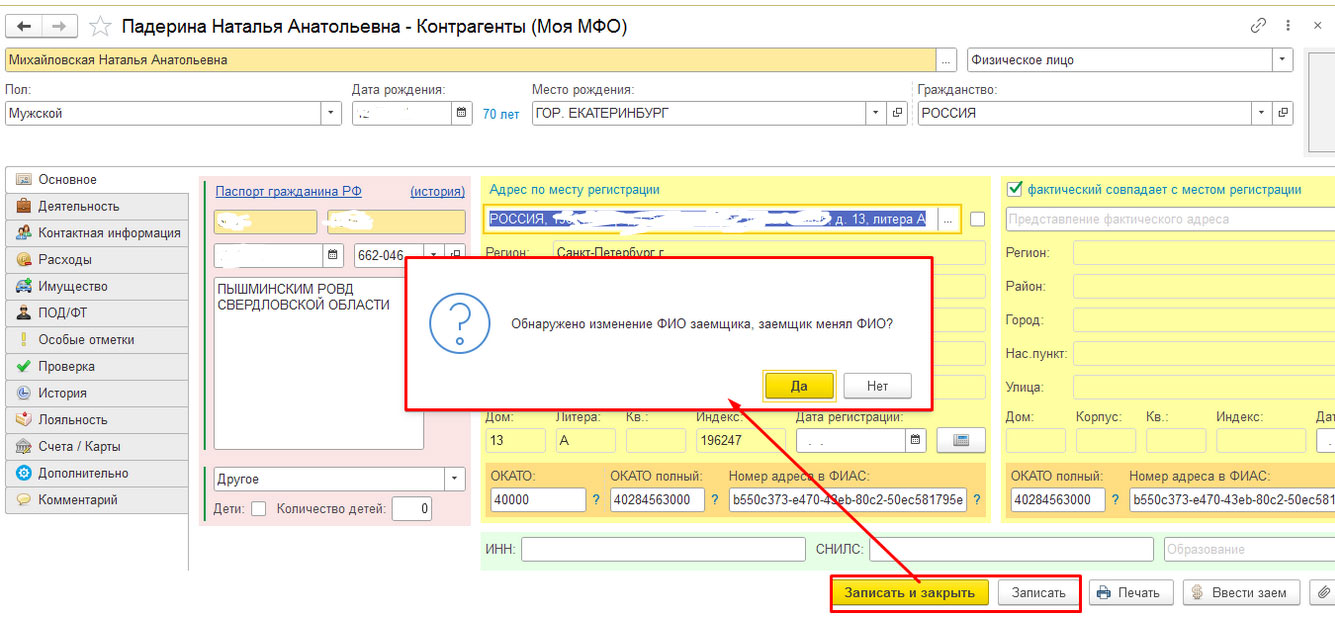
Task: Open the Паспорт гражданина РФ link
Action: [x=289, y=191]
